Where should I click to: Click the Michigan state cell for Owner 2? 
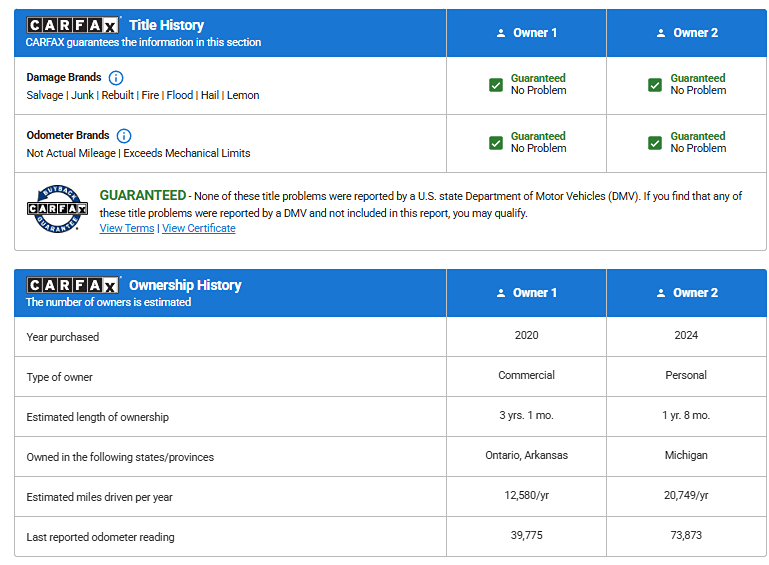pyautogui.click(x=686, y=456)
